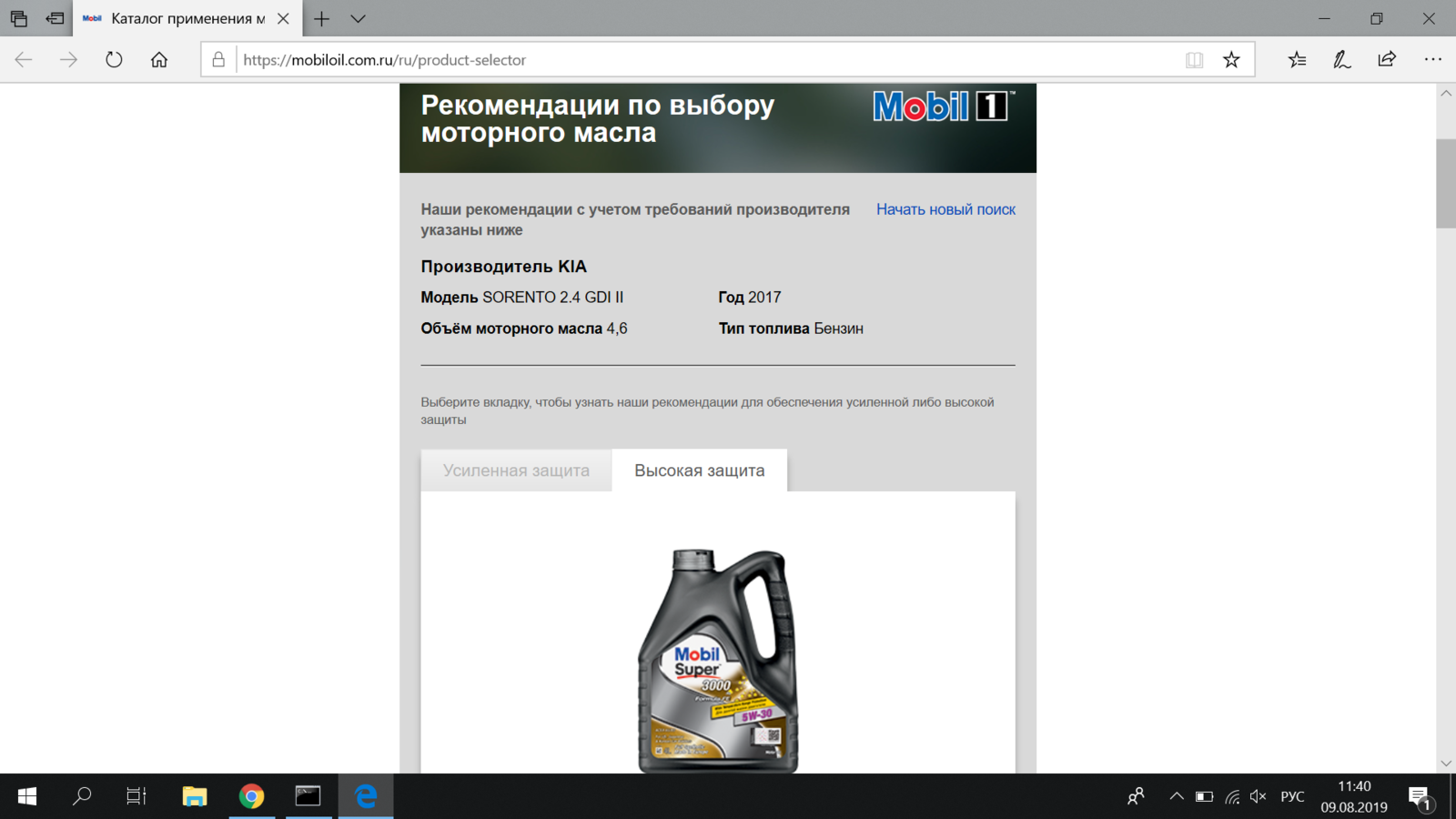Open File Explorer from taskbar
The image size is (1456, 819).
195,796
